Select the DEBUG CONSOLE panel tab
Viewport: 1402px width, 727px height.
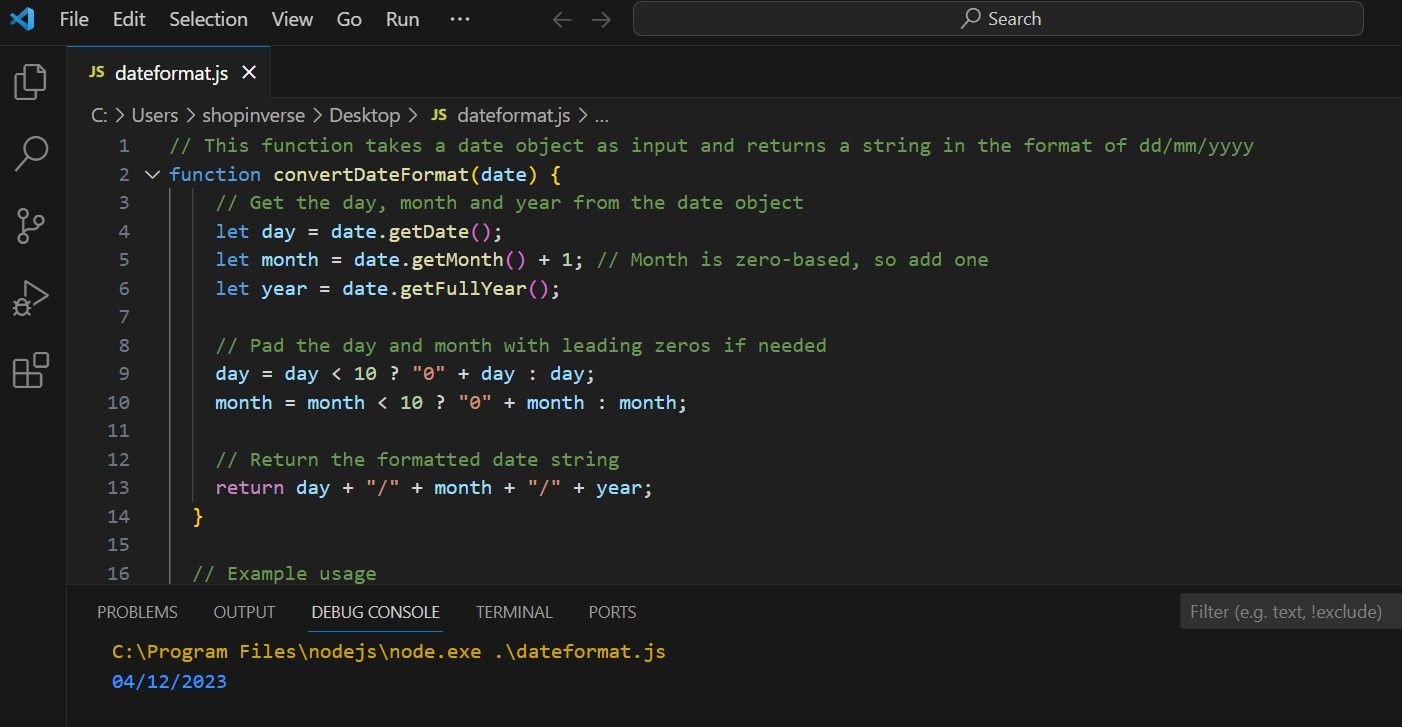375,612
